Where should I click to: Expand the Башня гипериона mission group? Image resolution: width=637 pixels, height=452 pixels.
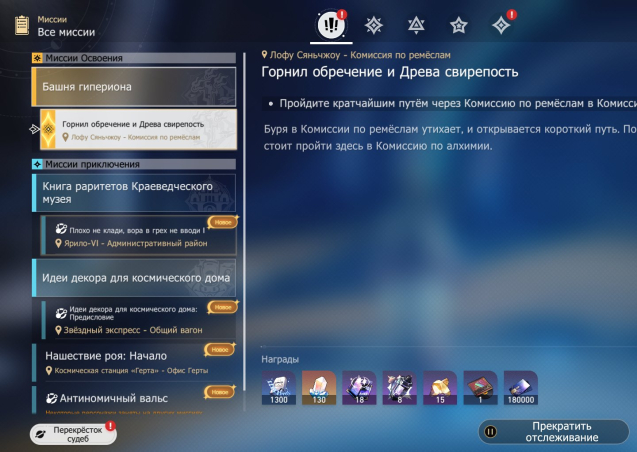tap(134, 87)
